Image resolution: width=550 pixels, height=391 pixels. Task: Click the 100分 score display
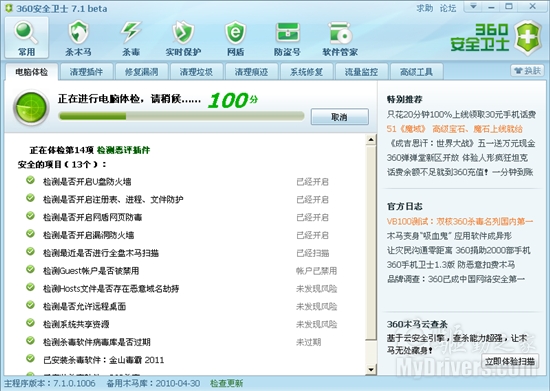click(x=233, y=100)
